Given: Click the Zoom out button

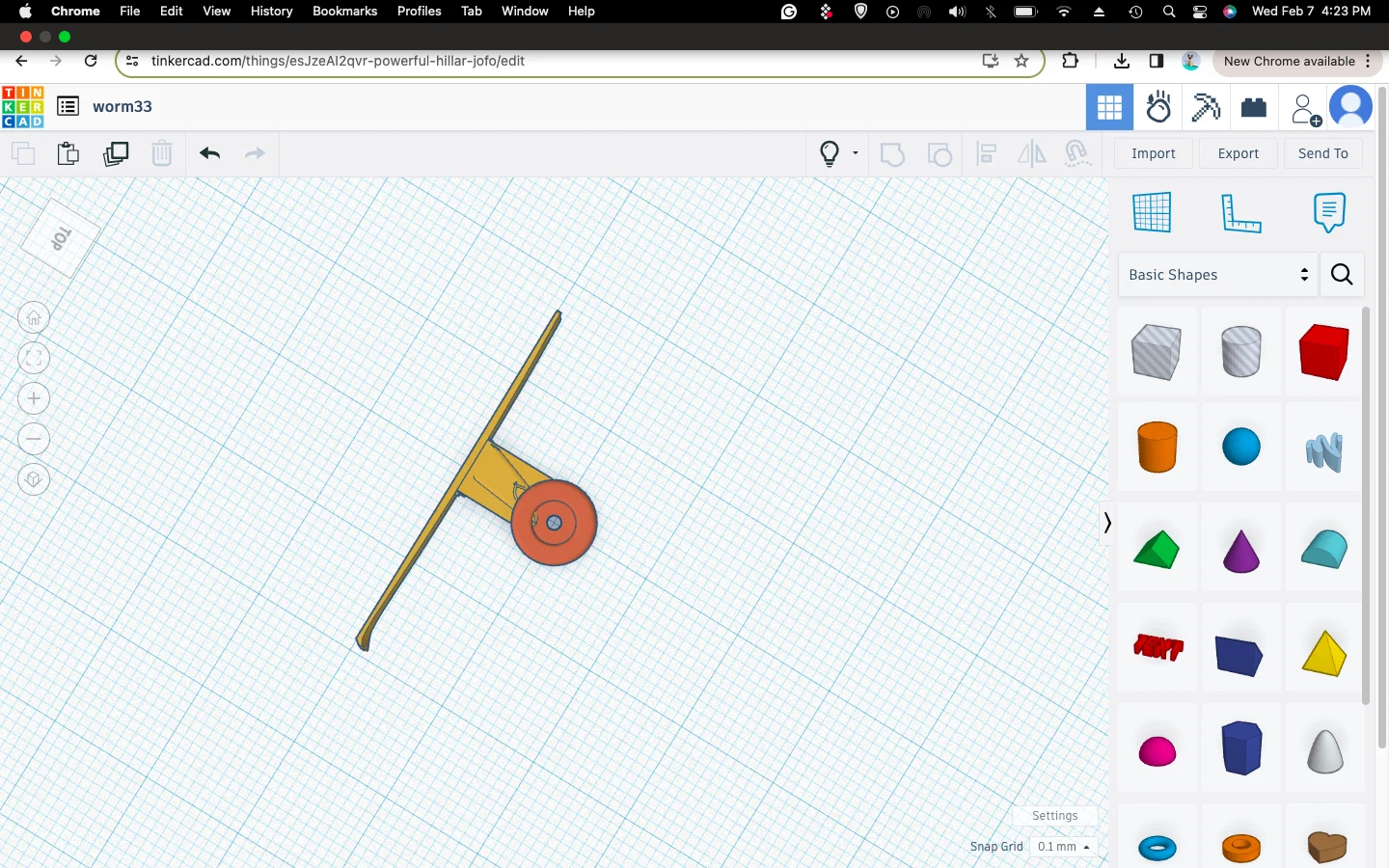Looking at the screenshot, I should pos(34,439).
